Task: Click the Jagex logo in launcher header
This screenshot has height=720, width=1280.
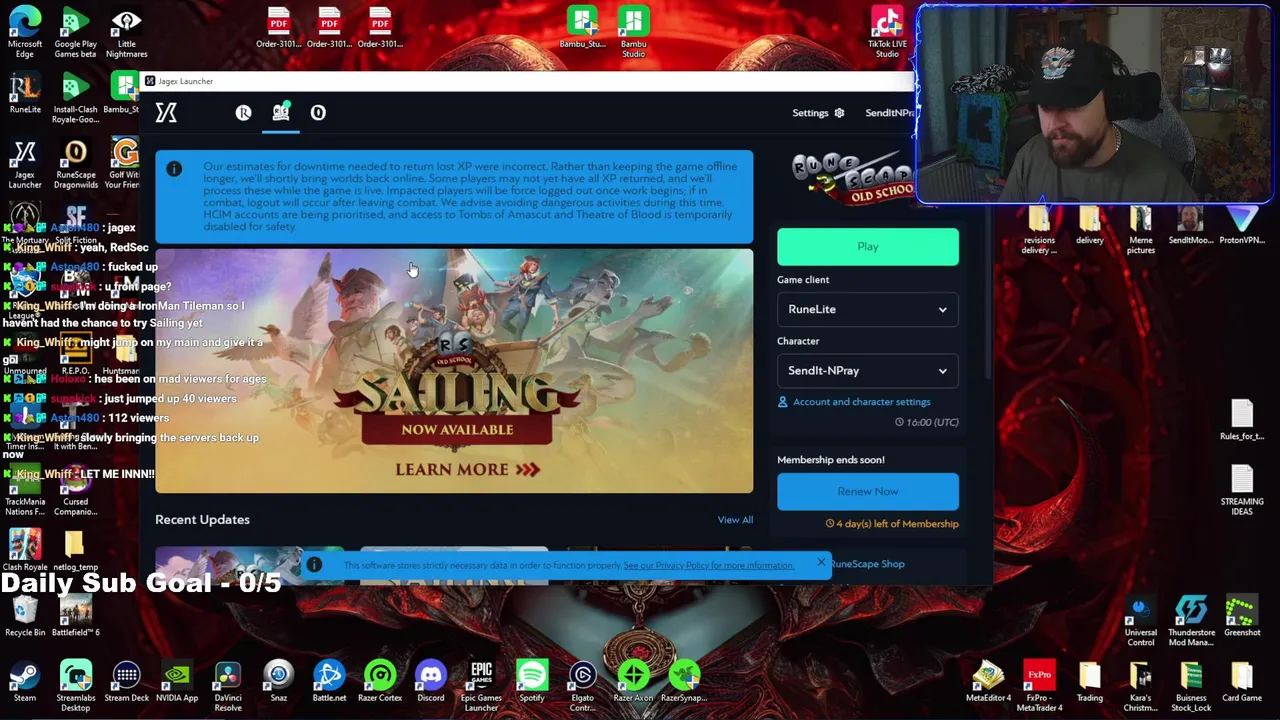Action: (166, 113)
